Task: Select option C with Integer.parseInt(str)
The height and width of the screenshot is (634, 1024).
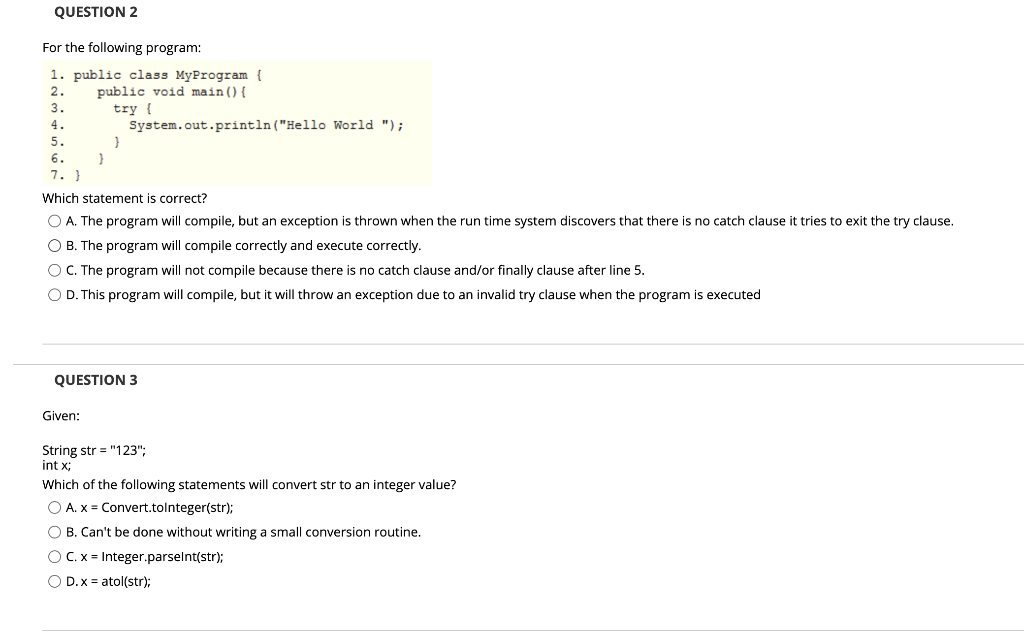Action: pos(54,556)
